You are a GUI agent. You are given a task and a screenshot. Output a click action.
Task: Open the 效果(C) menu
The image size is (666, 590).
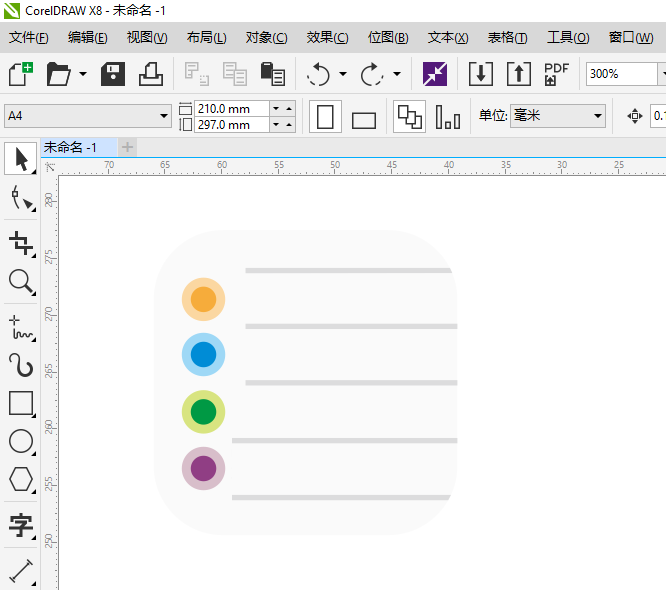pos(327,38)
